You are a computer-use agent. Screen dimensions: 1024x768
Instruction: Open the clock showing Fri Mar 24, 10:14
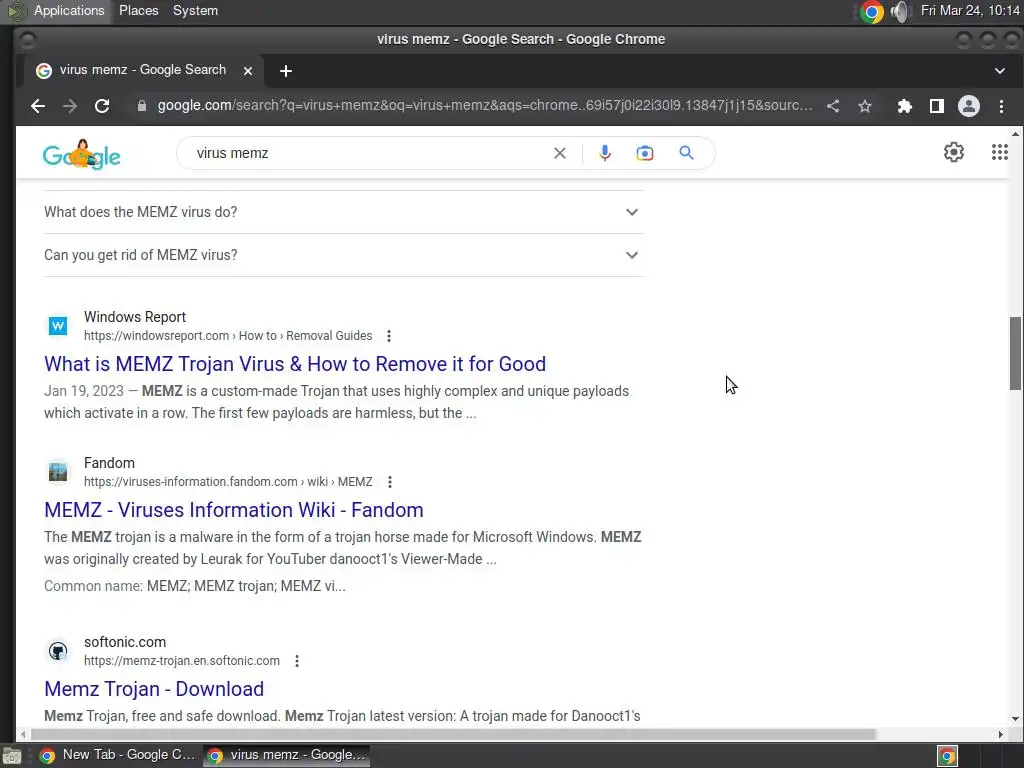(970, 10)
